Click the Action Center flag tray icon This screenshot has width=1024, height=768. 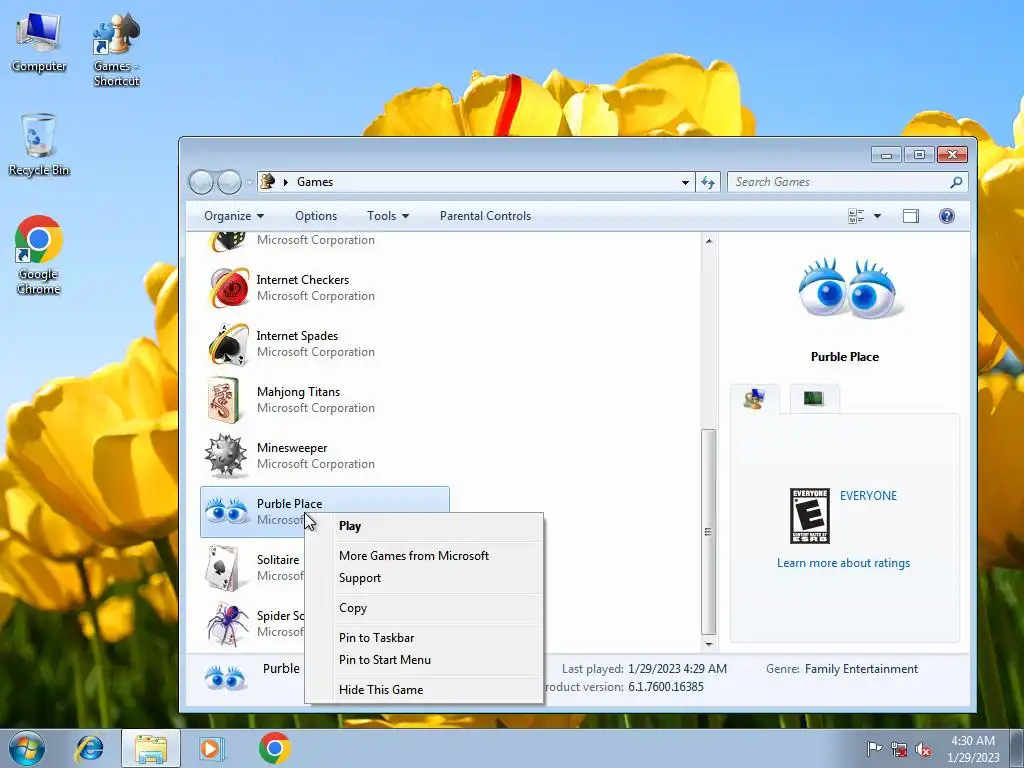click(874, 749)
